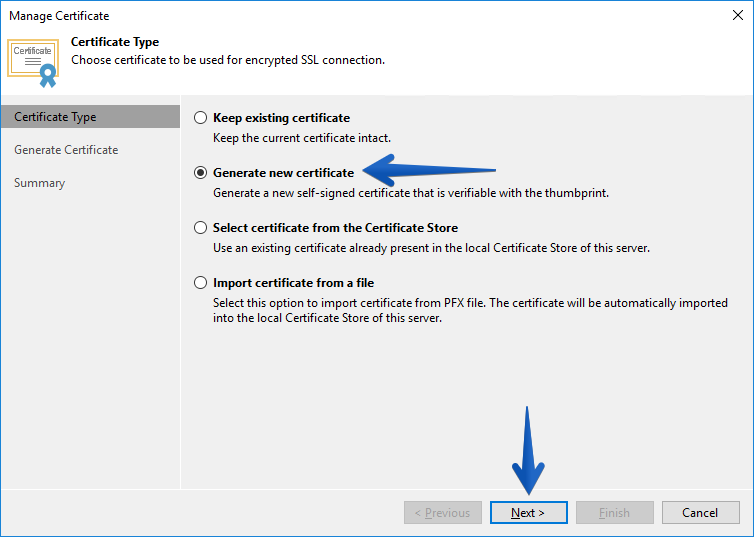Select Generate new certificate radio button
The image size is (754, 537).
click(x=201, y=173)
